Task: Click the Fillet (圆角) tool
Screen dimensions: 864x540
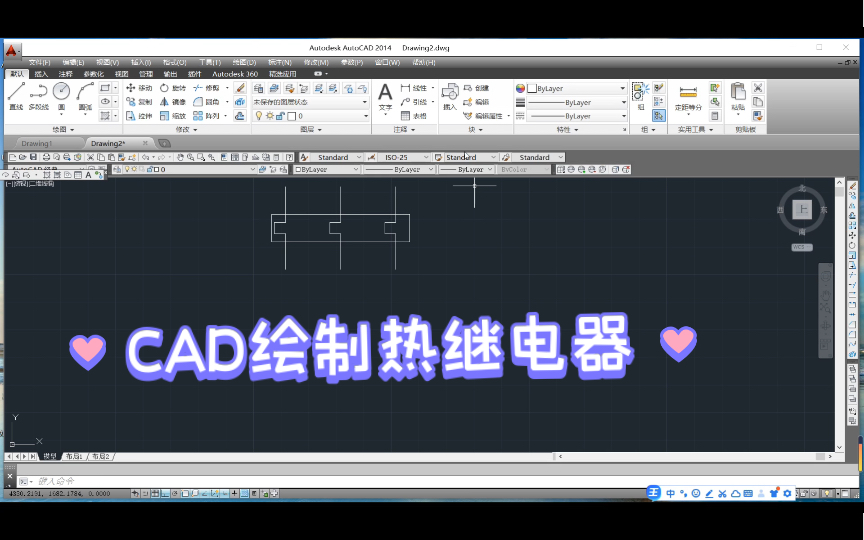Action: coord(207,102)
